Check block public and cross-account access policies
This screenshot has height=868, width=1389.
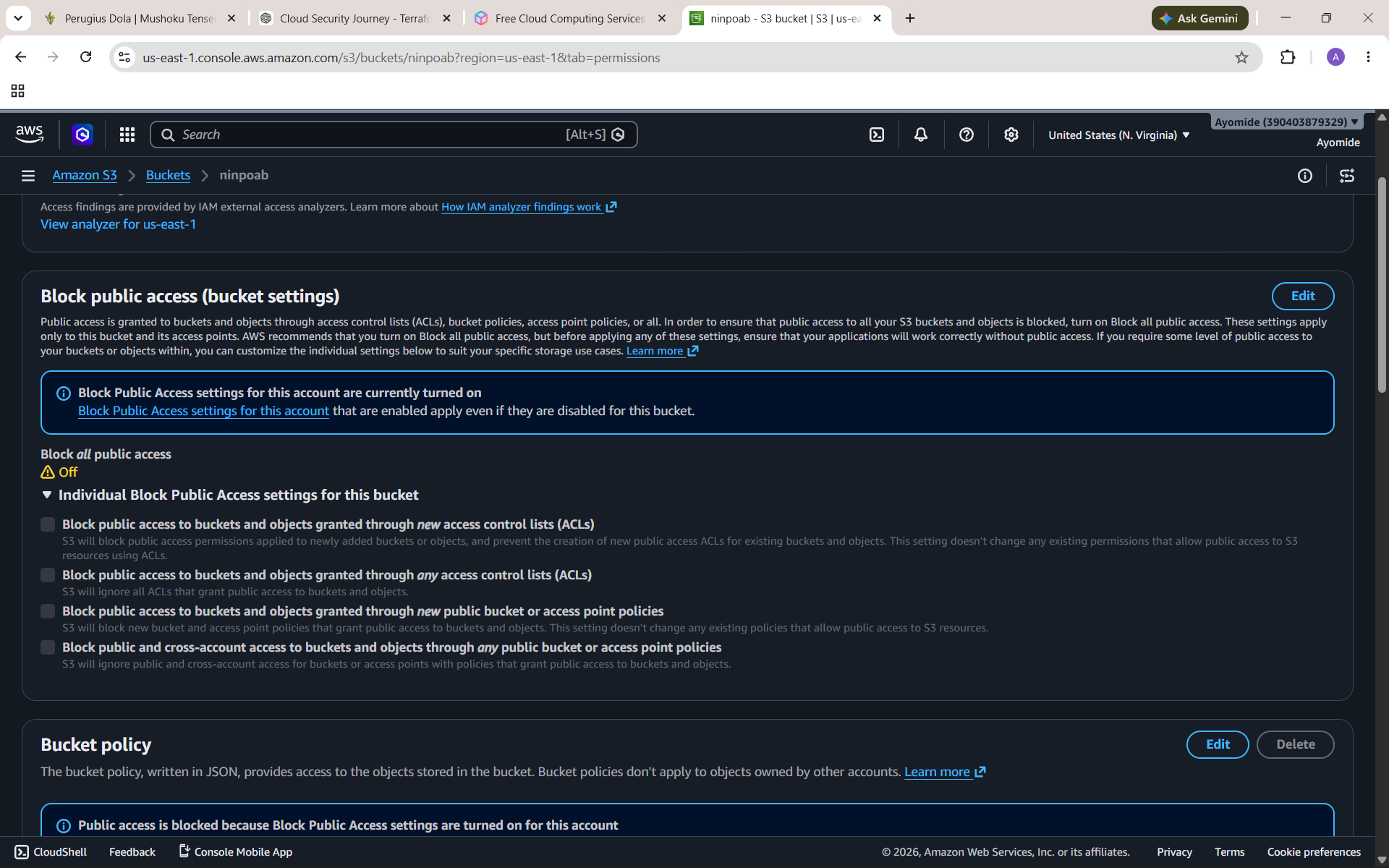48,647
